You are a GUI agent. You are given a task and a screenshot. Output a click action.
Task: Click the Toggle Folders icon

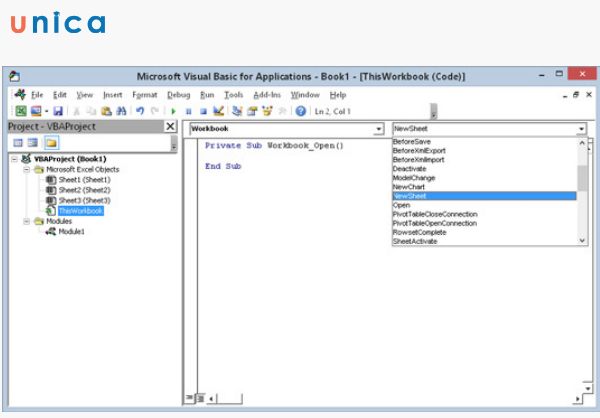[51, 143]
